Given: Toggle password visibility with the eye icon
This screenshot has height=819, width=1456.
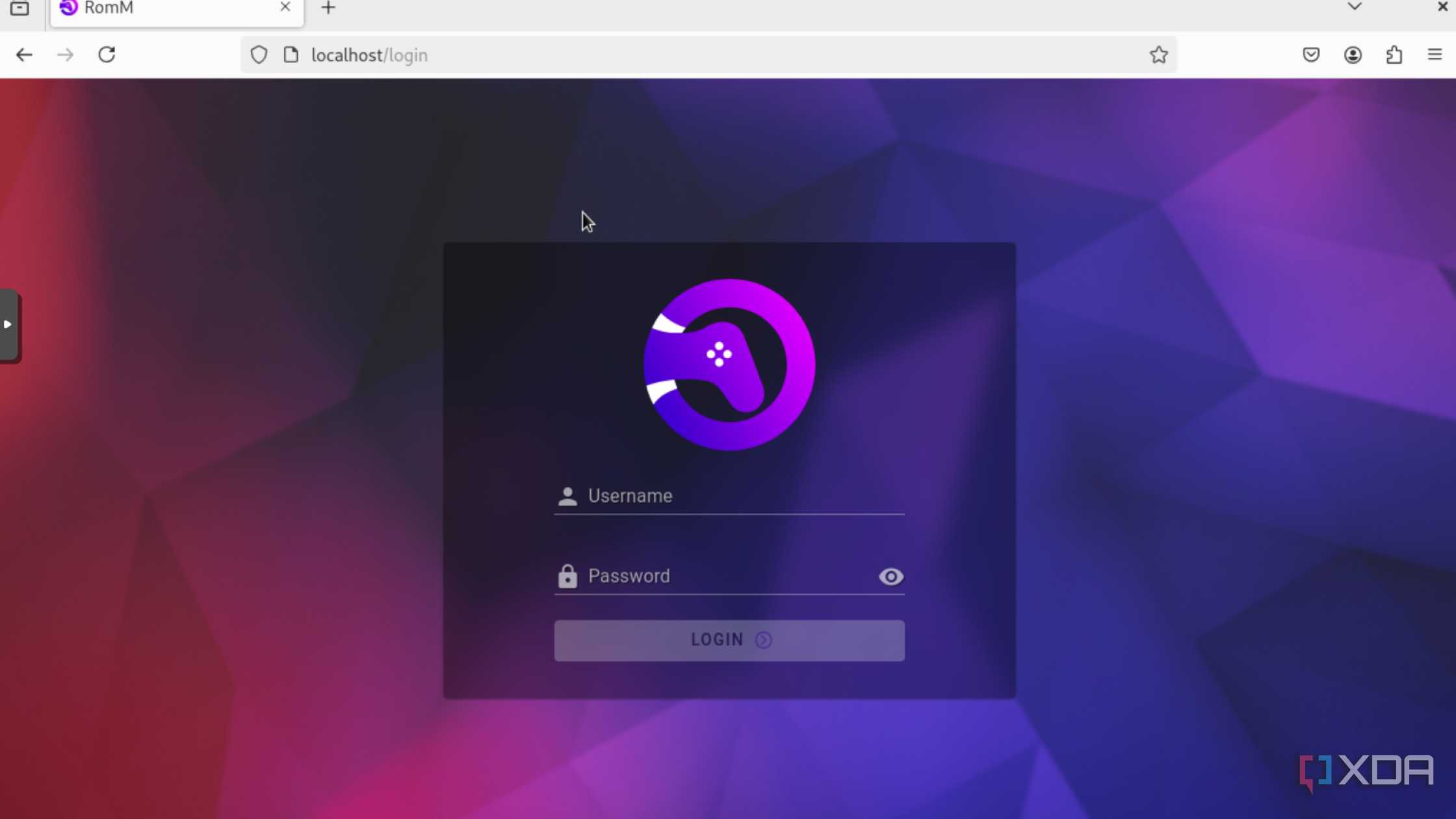Looking at the screenshot, I should 890,577.
